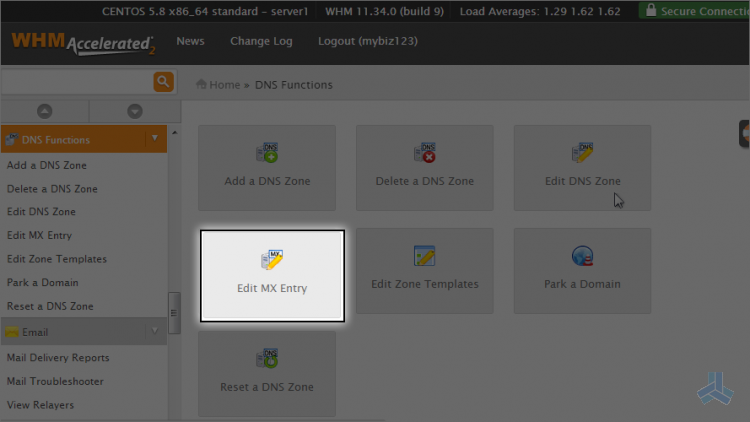Screen dimensions: 750x422
Task: Click the WHM 11.34.0 build text
Action: pyautogui.click(x=385, y=11)
